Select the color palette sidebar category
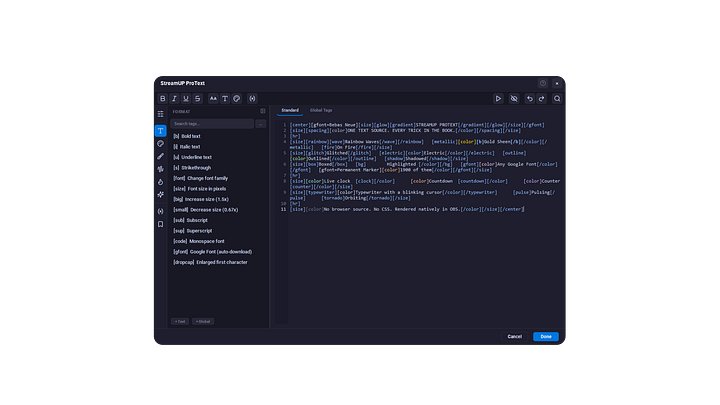 pyautogui.click(x=160, y=144)
